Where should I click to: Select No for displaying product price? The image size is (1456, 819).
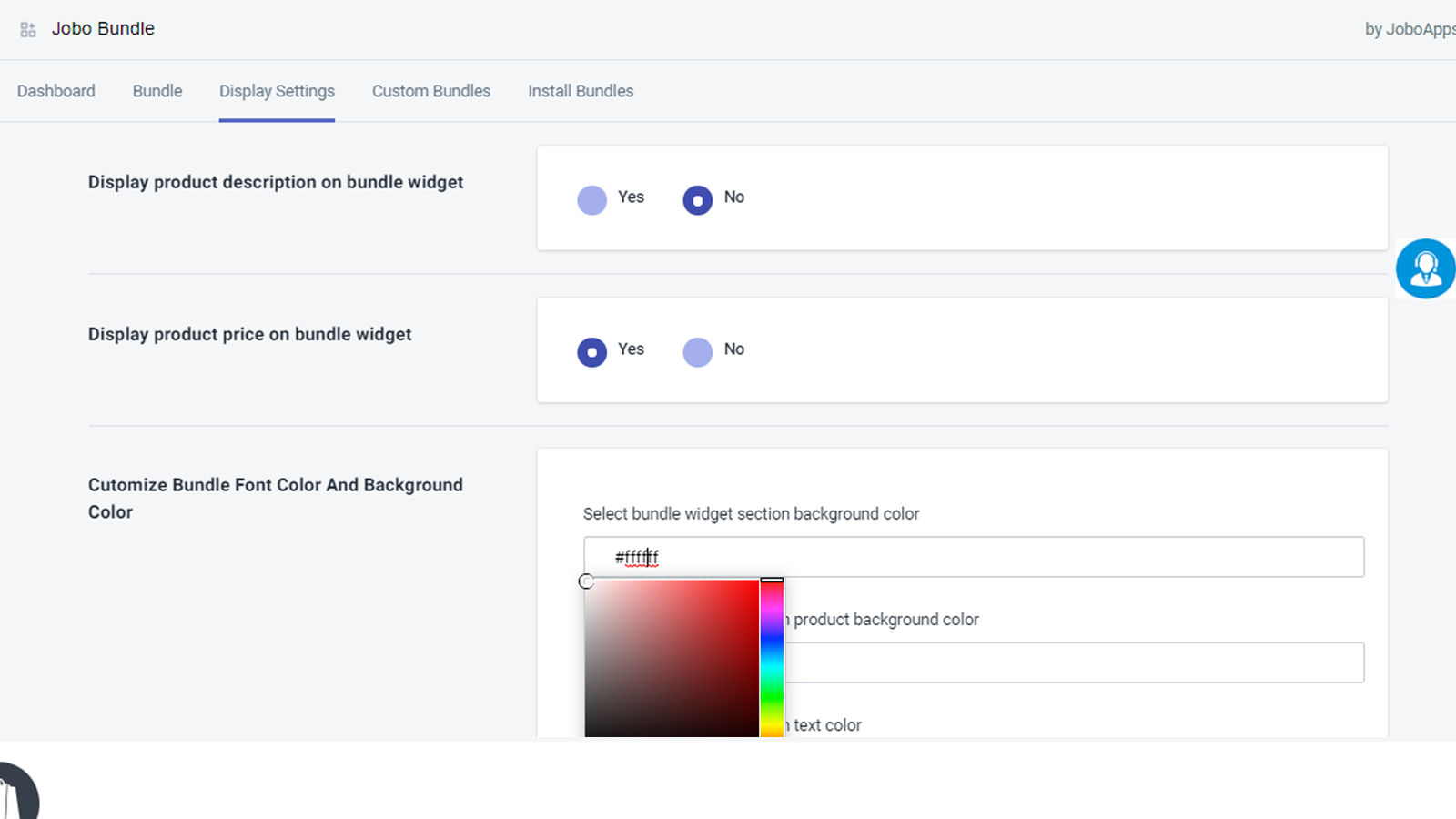(697, 351)
